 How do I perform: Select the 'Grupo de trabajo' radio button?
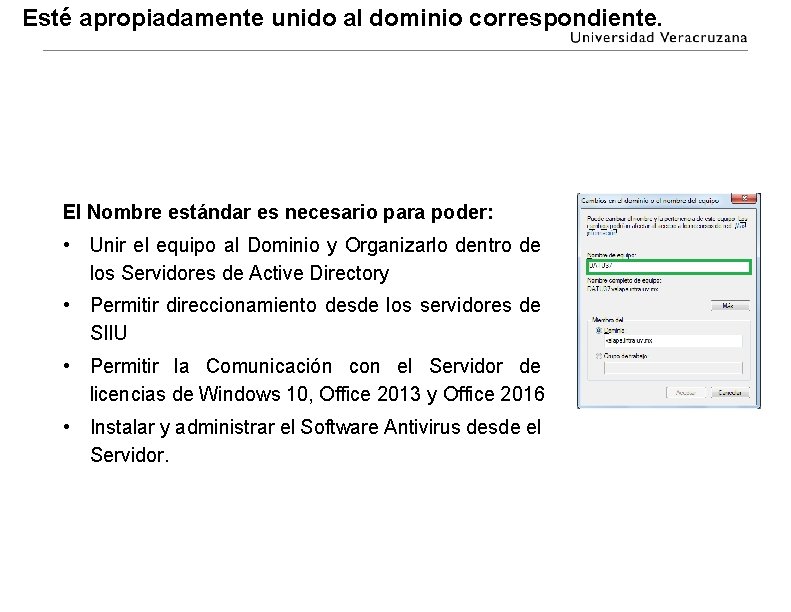click(598, 356)
